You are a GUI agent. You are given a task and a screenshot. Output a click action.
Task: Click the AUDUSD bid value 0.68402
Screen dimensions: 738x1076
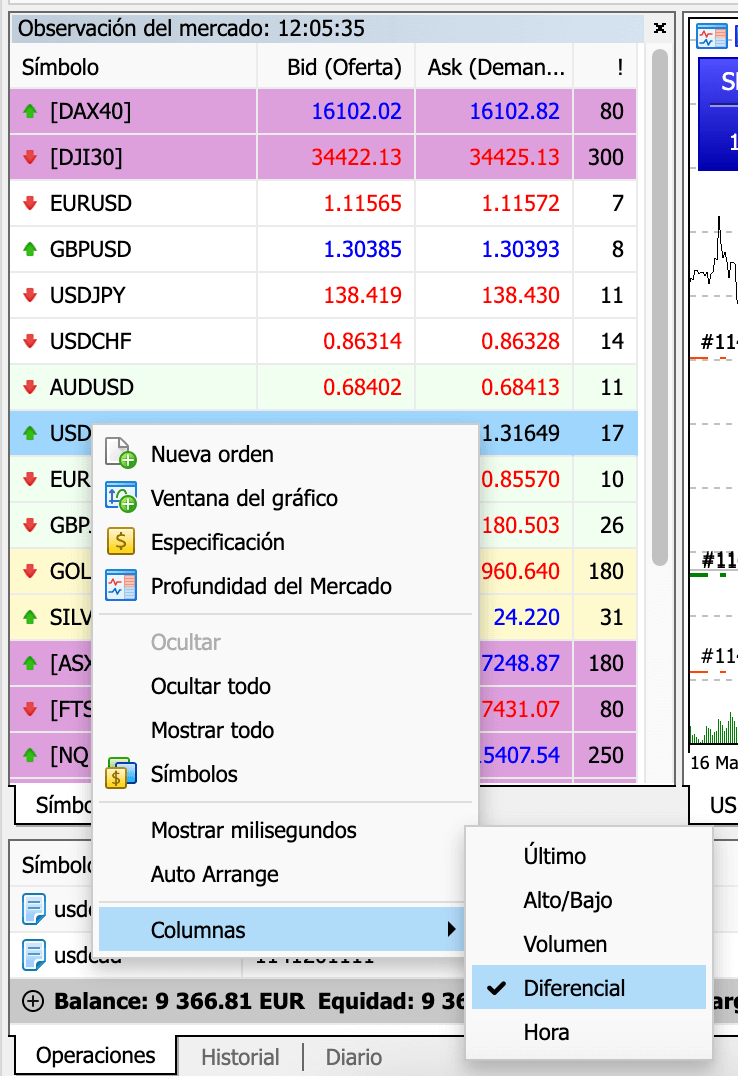point(362,387)
